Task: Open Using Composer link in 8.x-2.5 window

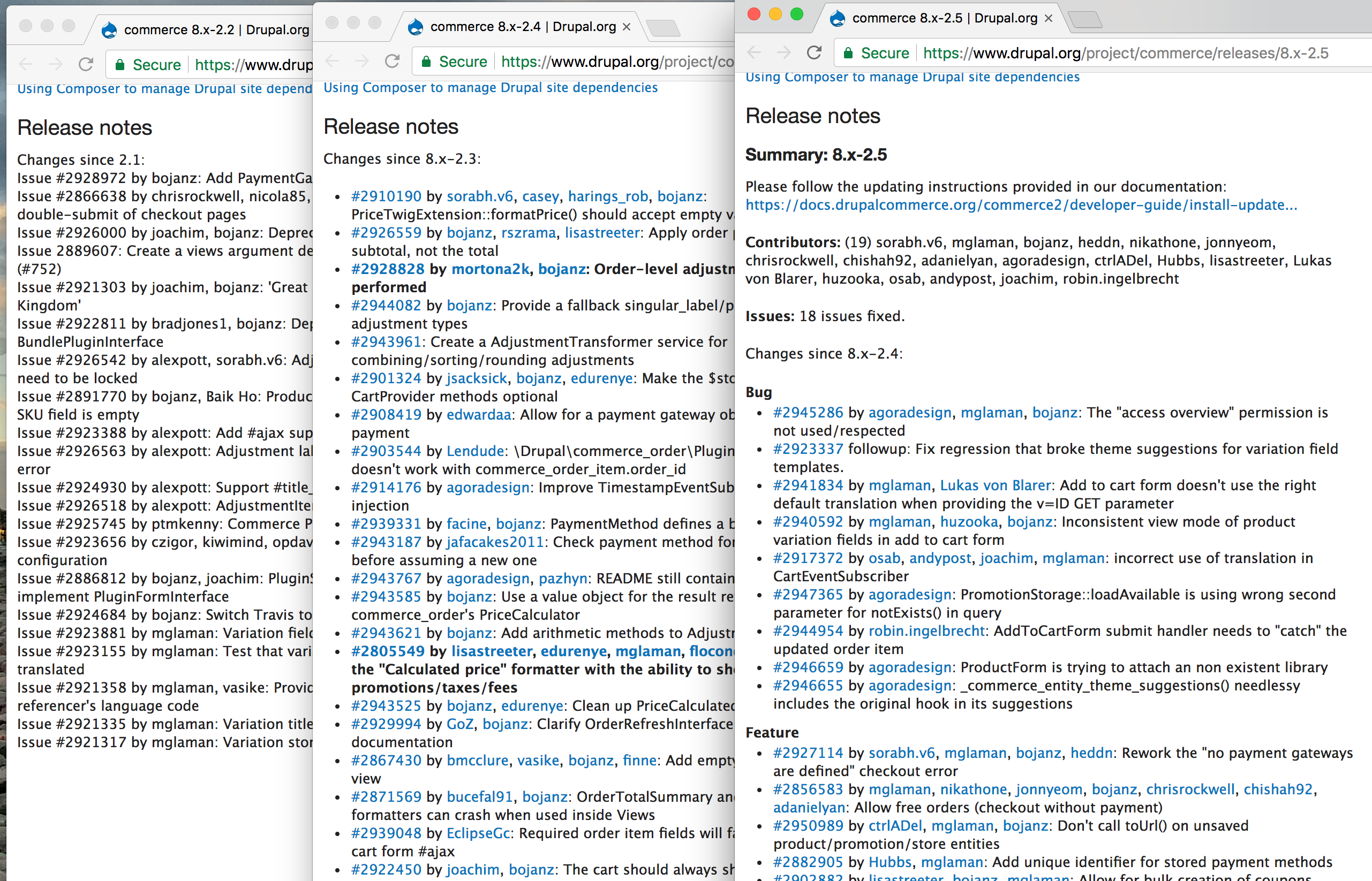Action: 913,77
